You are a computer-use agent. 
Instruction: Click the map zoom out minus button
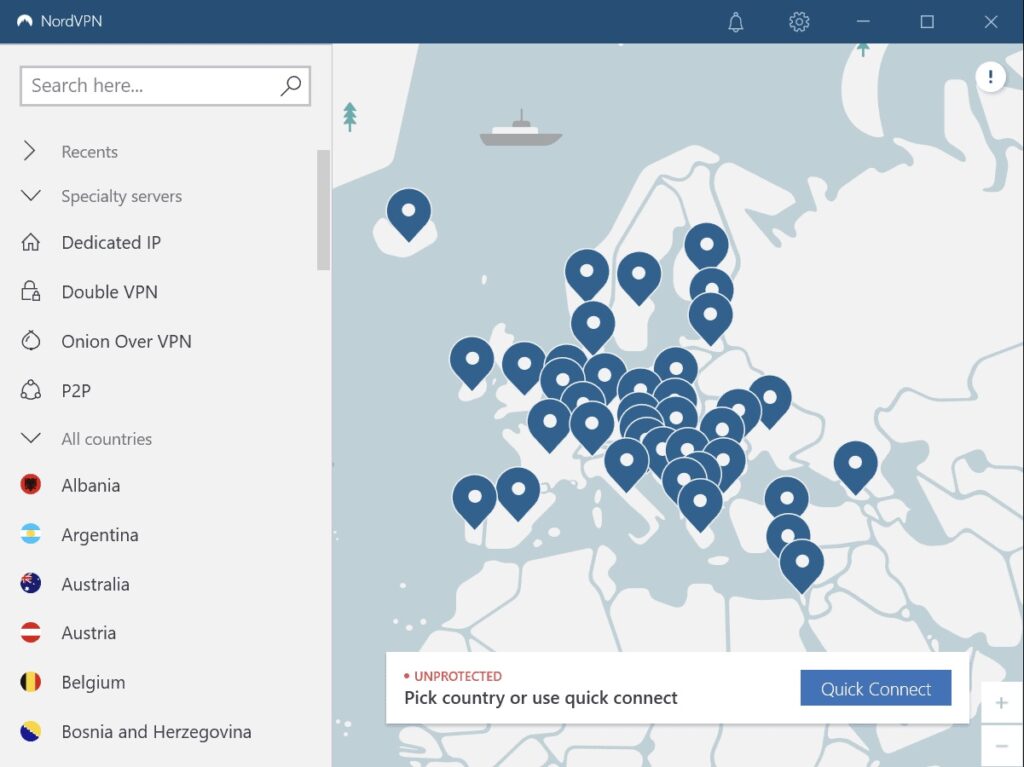tap(1001, 745)
